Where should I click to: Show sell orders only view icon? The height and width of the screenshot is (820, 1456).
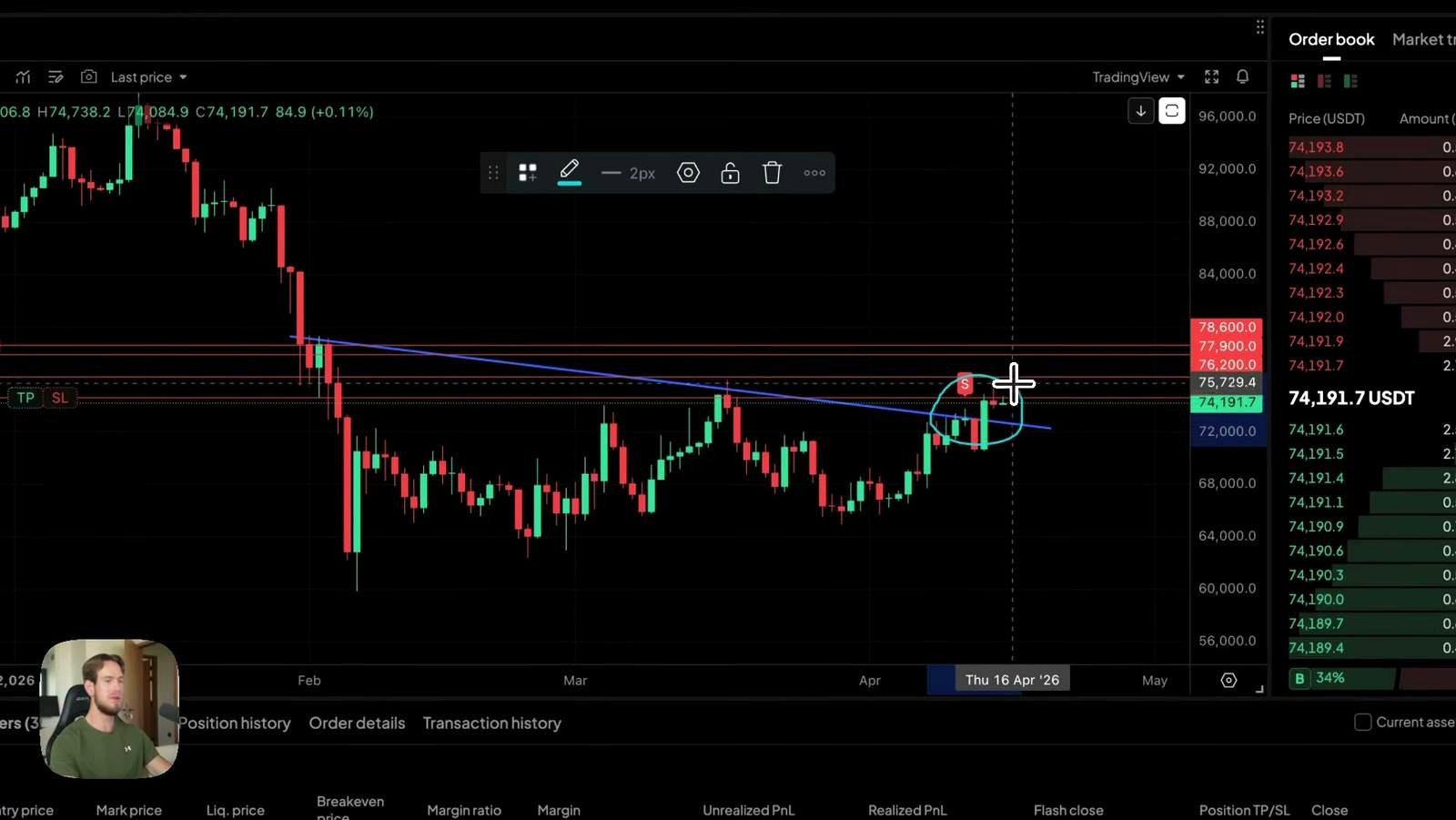click(1324, 81)
